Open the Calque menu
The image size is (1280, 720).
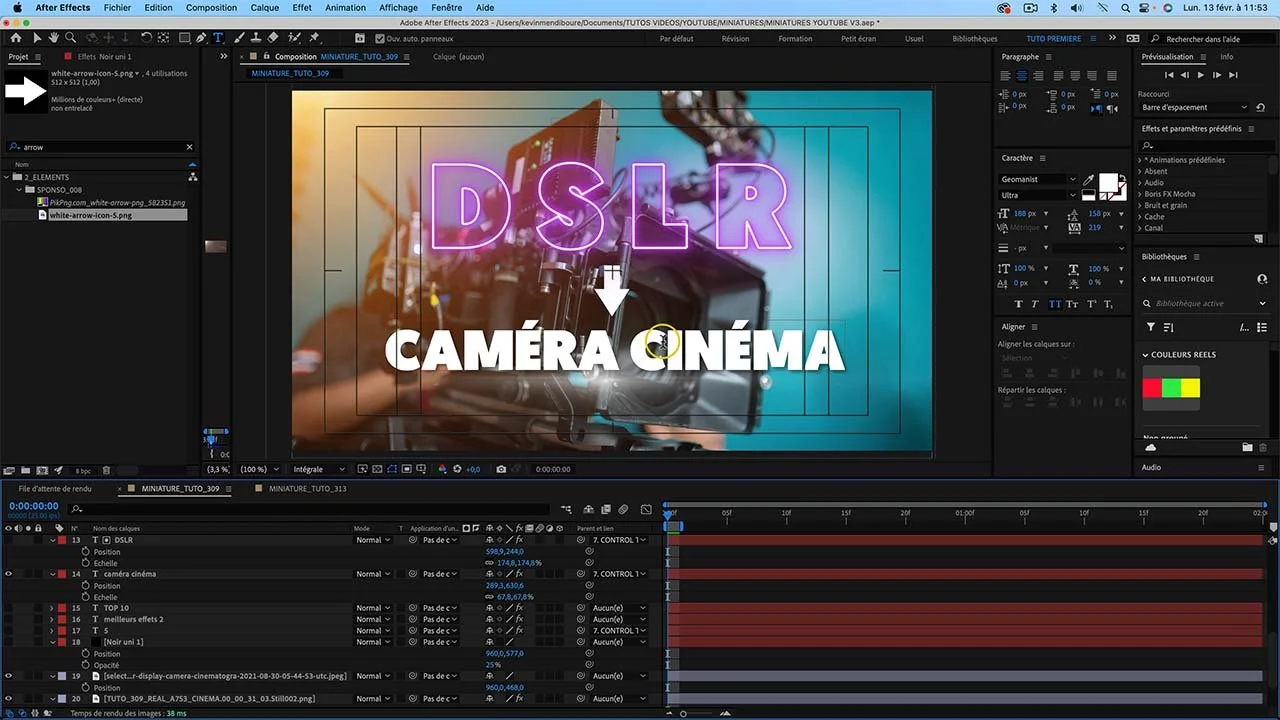[265, 7]
